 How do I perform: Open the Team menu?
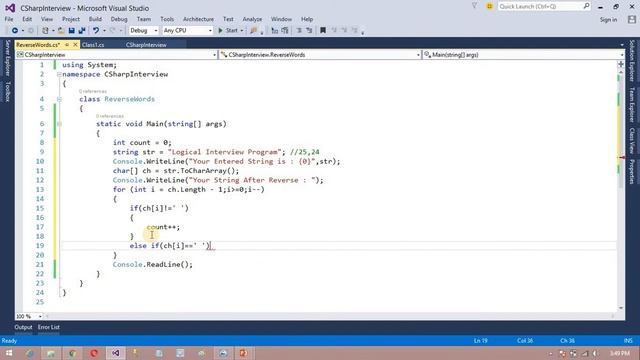pos(144,19)
